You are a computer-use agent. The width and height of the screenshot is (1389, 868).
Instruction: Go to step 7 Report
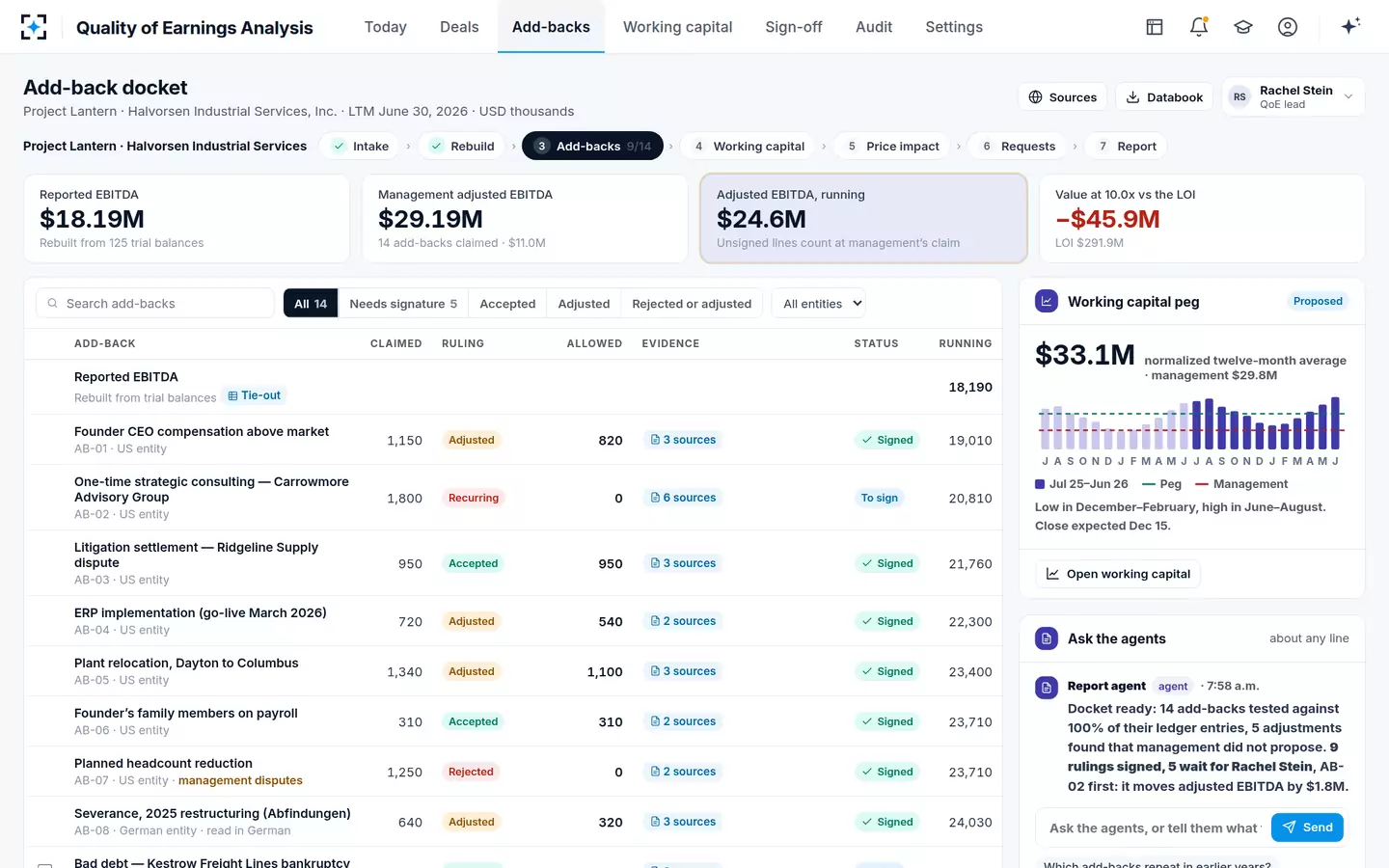point(1127,146)
